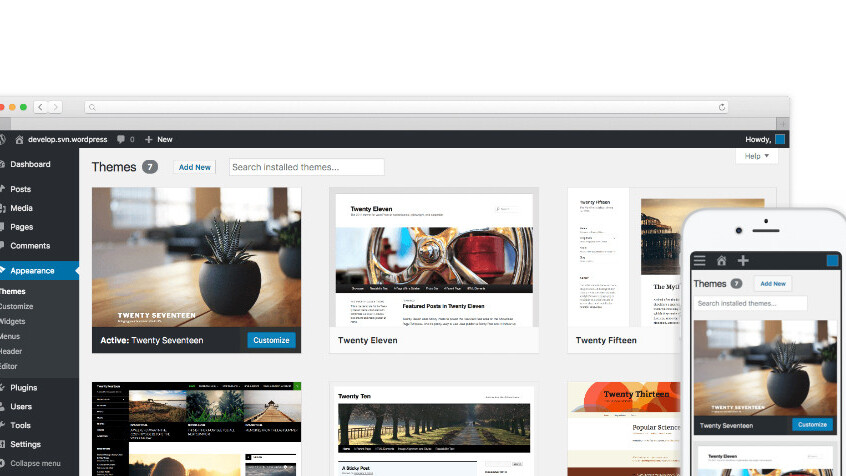Tap the home icon on the phone toolbar
The height and width of the screenshot is (476, 846).
coord(721,261)
